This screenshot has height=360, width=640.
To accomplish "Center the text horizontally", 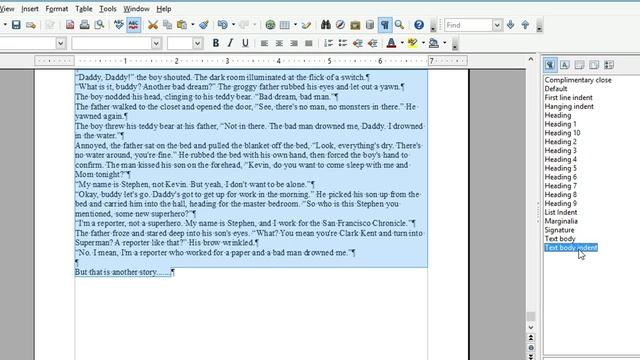I will tap(279, 43).
